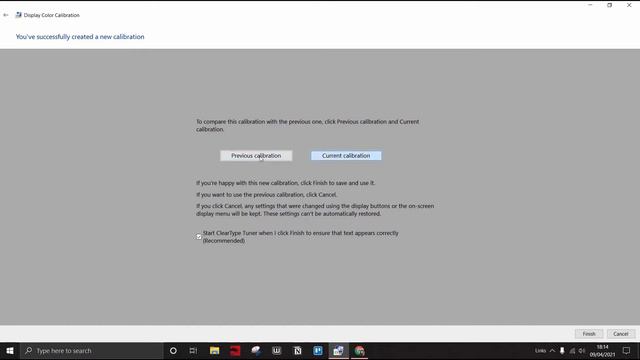Close the Display Color Calibration window
640x360 pixels.
[629, 5]
